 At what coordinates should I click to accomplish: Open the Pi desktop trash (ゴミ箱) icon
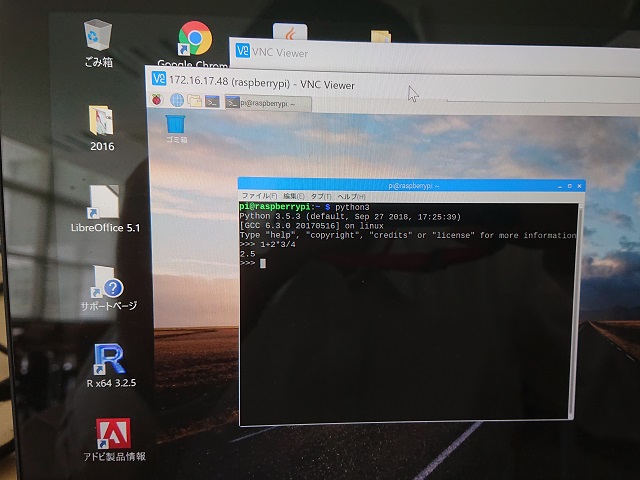[x=176, y=126]
